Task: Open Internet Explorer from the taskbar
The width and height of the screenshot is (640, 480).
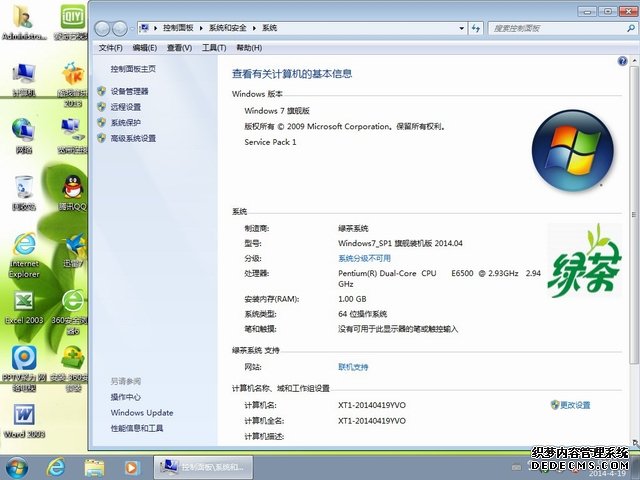Action: coord(56,468)
